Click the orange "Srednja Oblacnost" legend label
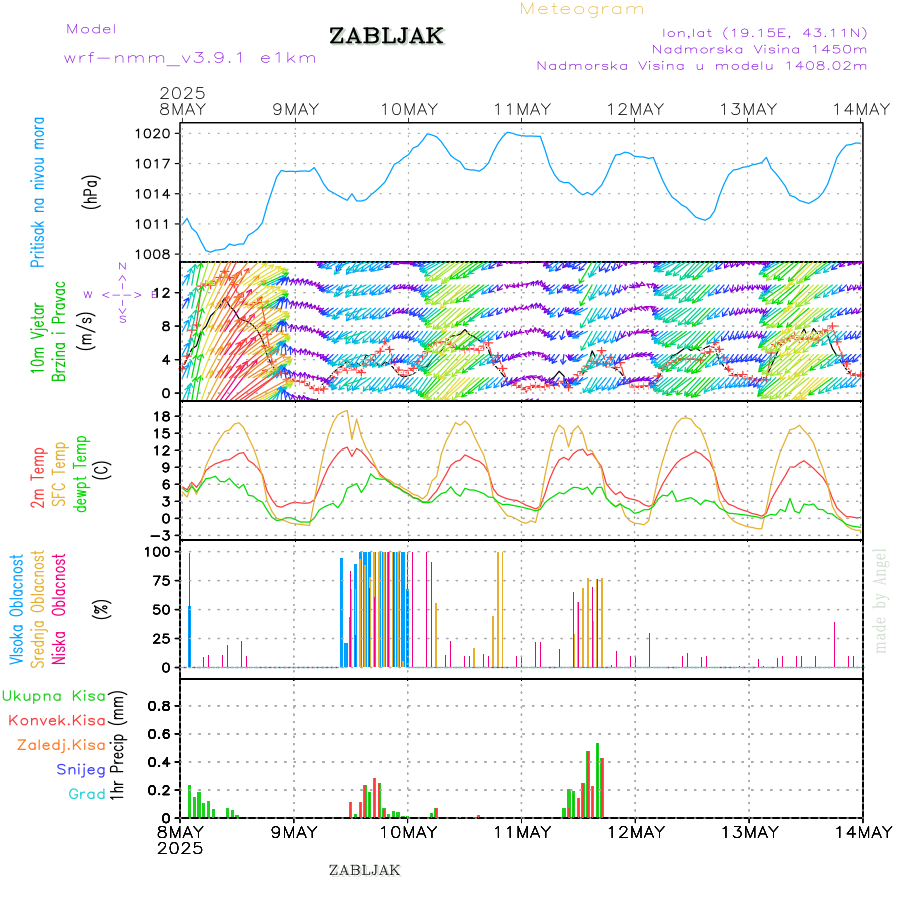Screen dimensions: 900x900 (37, 610)
